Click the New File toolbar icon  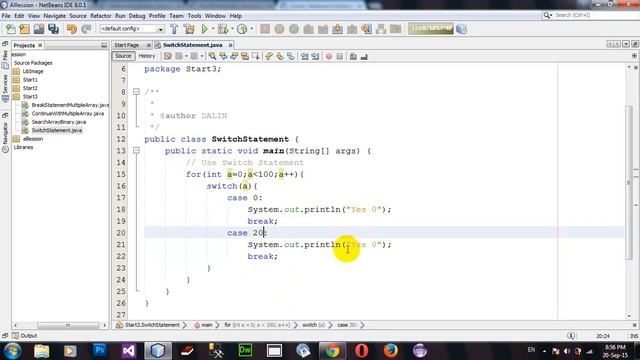[x=10, y=29]
